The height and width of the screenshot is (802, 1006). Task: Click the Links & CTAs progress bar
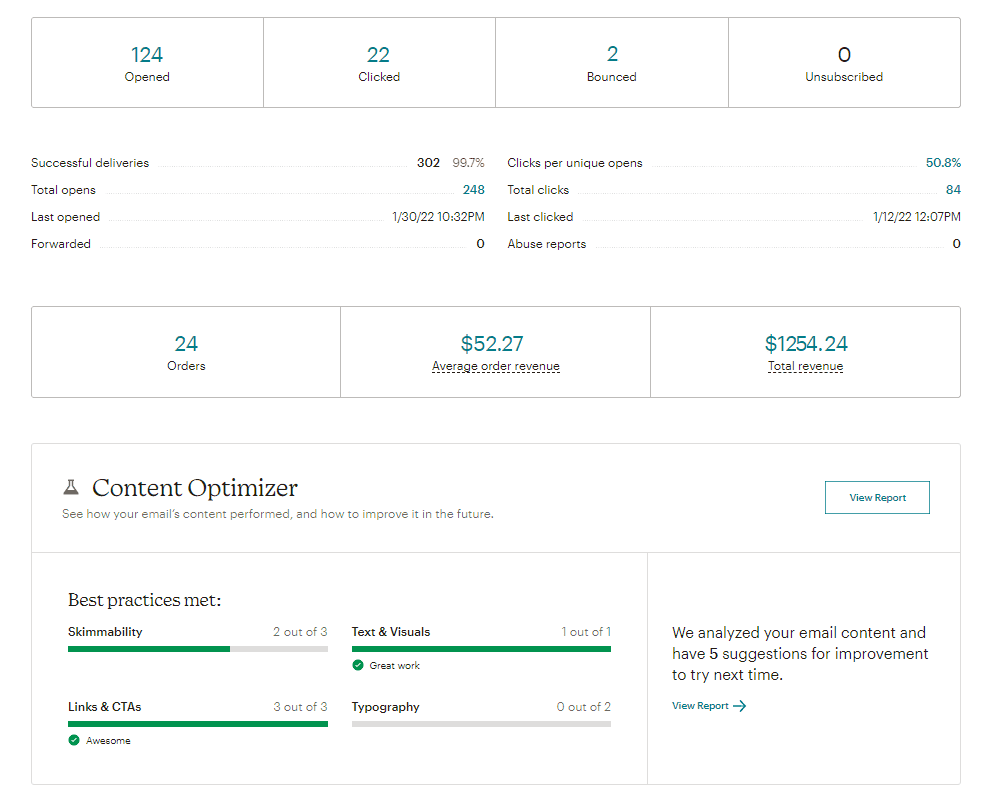197,723
